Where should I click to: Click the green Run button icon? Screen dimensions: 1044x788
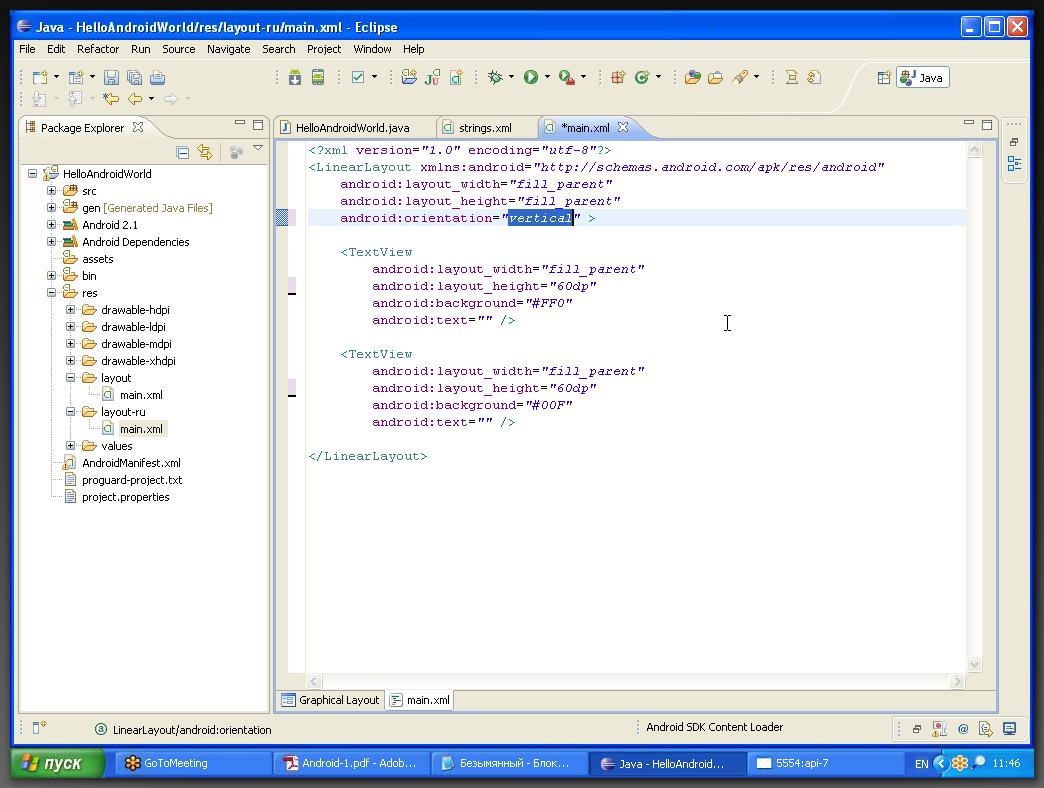[x=531, y=77]
